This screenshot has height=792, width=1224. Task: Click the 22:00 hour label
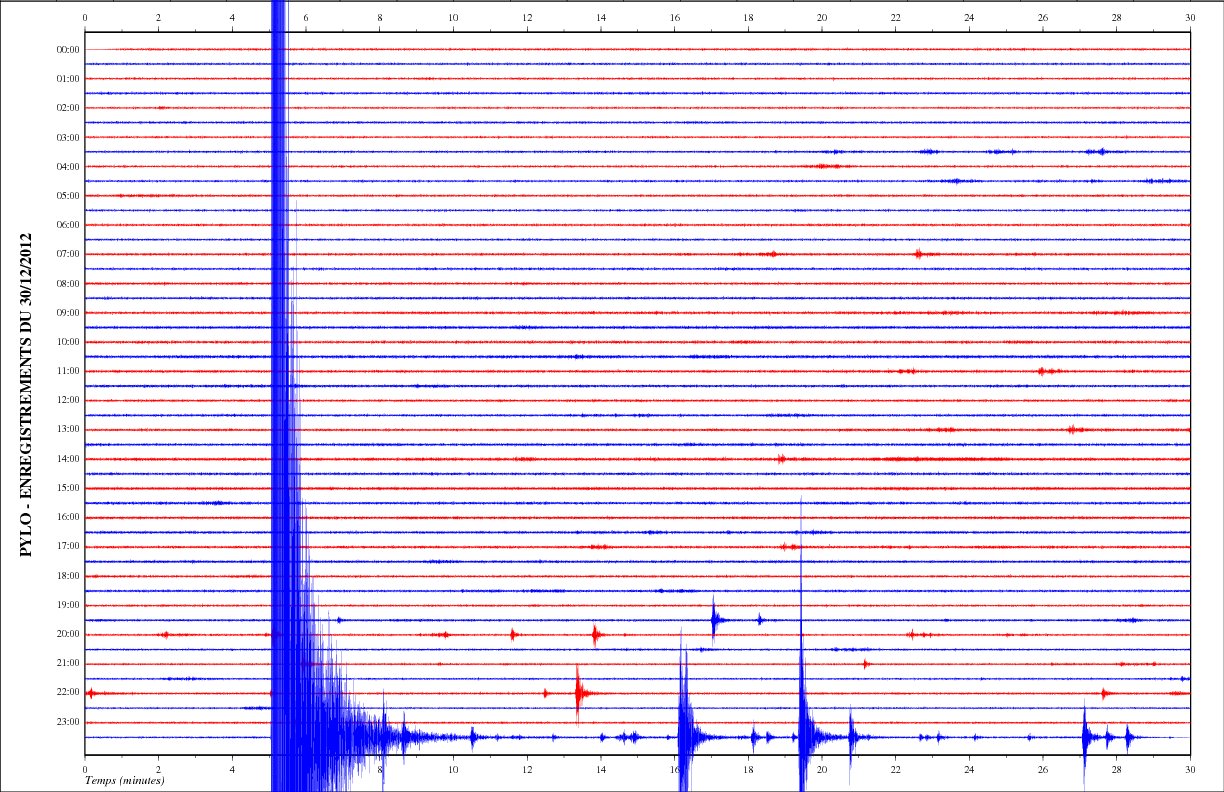(68, 693)
